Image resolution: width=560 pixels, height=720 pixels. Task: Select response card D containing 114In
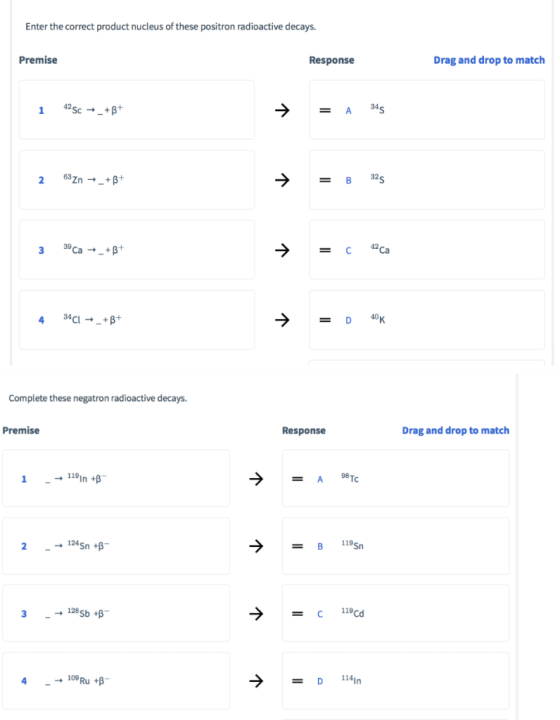(x=396, y=681)
